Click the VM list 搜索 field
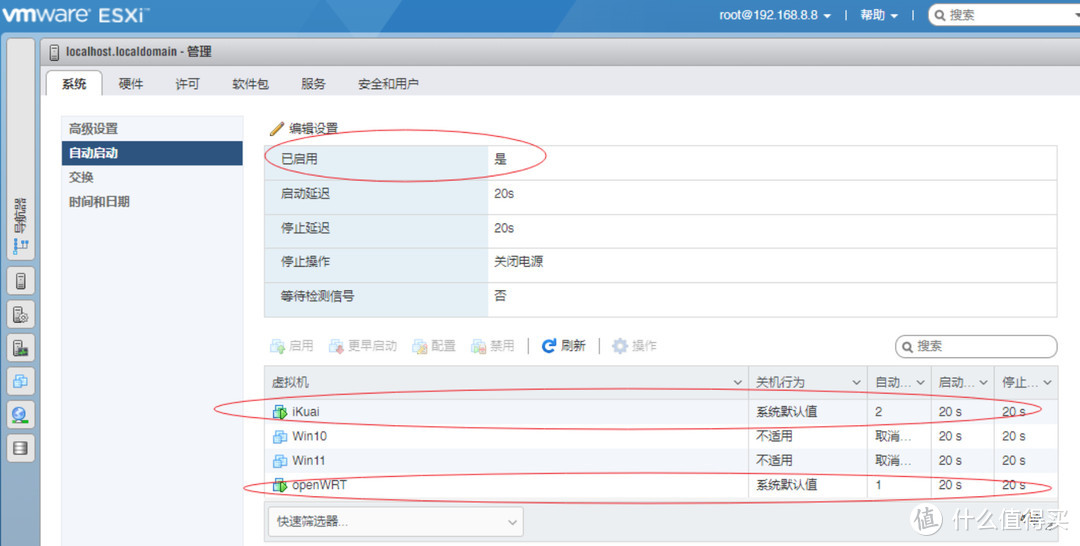Viewport: 1080px width, 546px height. [x=976, y=346]
